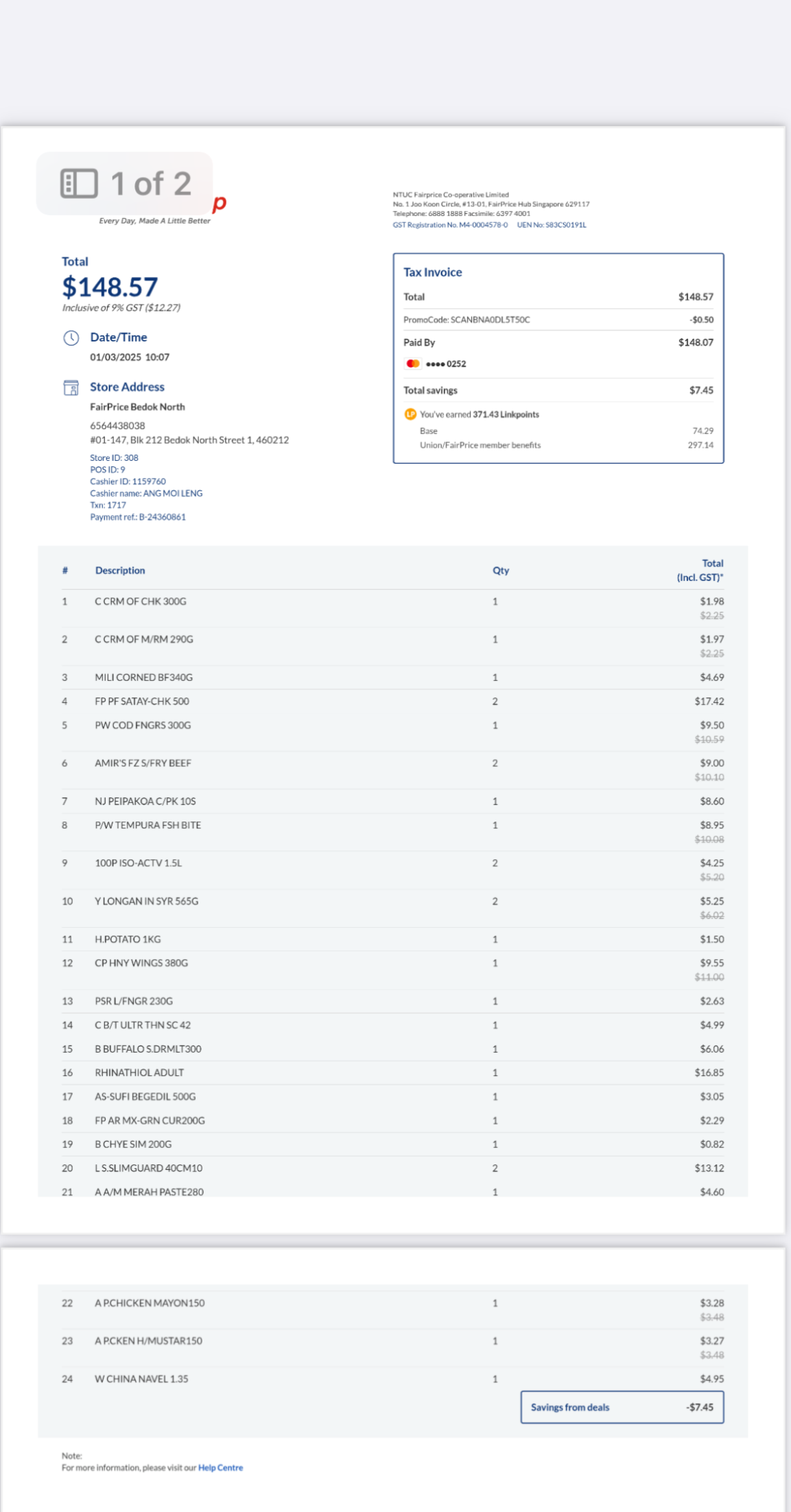Image resolution: width=791 pixels, height=1512 pixels.
Task: Select the POS ID: 9 line
Action: [x=108, y=470]
